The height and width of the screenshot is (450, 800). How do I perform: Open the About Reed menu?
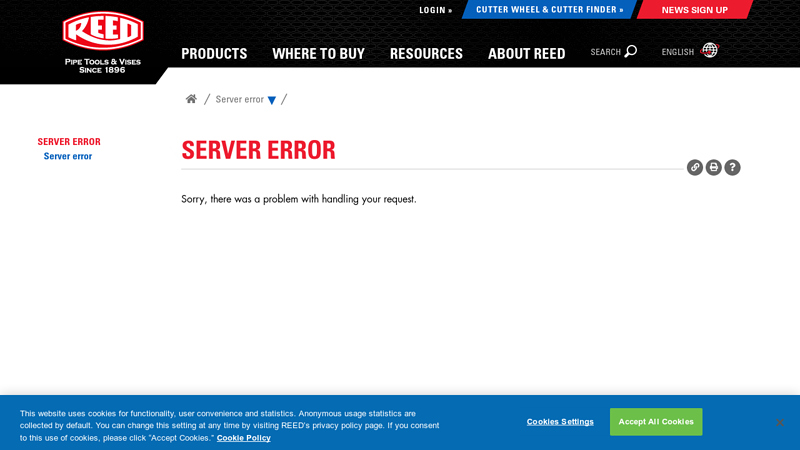click(526, 54)
